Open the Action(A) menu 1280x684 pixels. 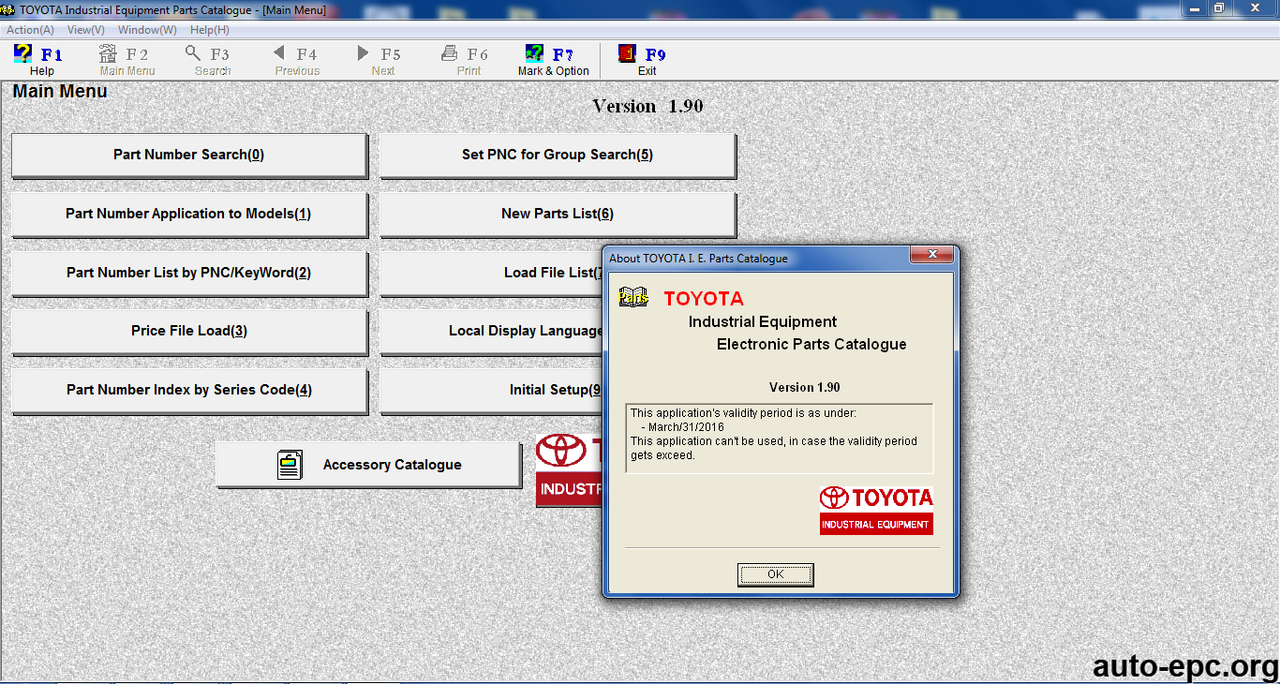point(30,30)
